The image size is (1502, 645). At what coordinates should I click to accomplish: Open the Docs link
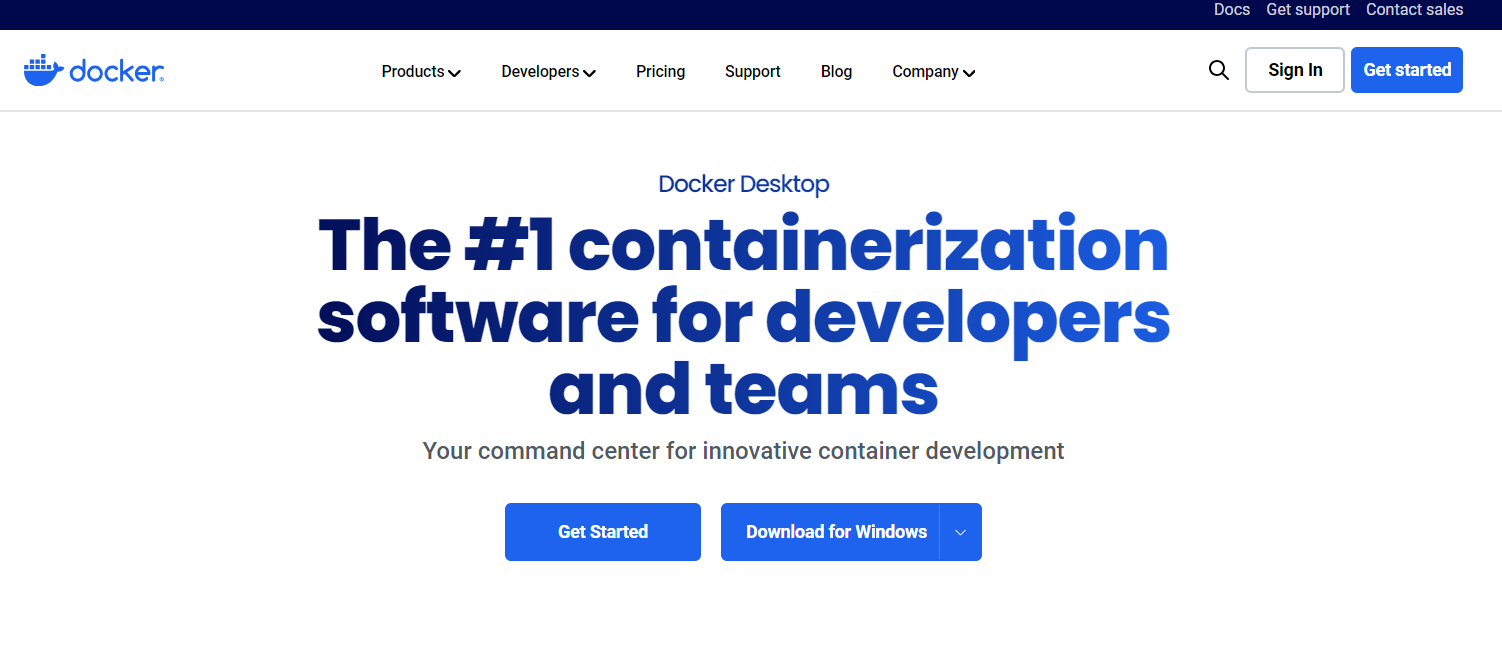(1232, 10)
